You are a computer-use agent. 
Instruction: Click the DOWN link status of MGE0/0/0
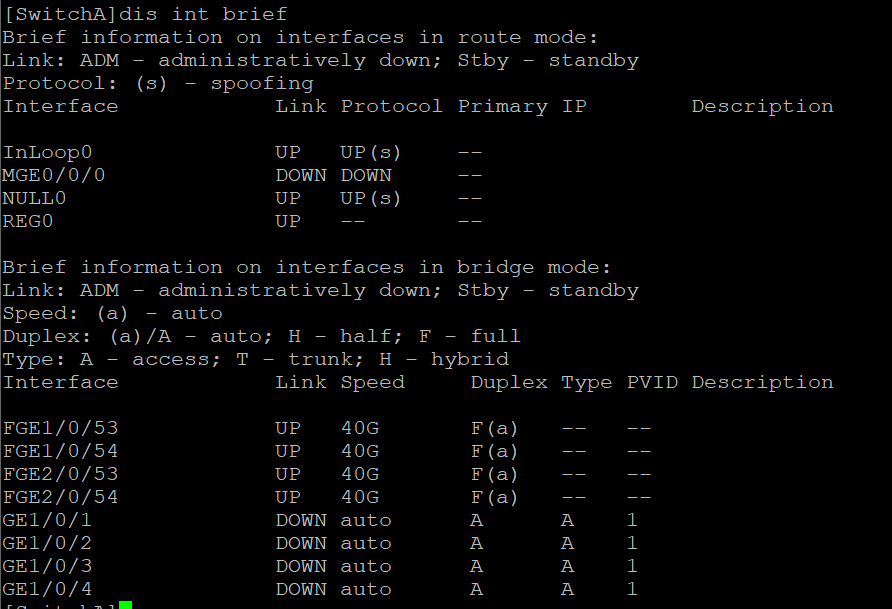pos(300,175)
